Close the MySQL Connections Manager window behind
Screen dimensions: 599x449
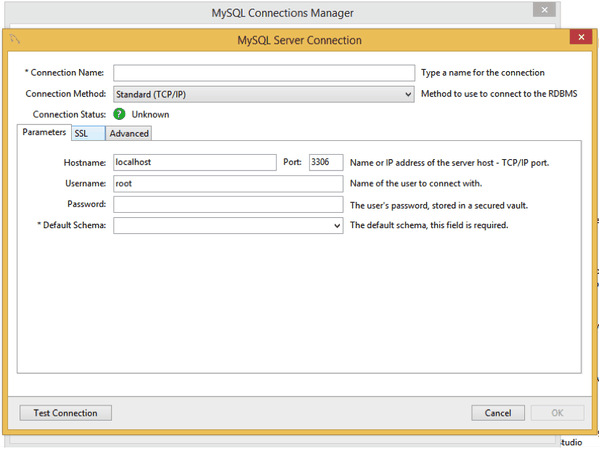[x=544, y=10]
